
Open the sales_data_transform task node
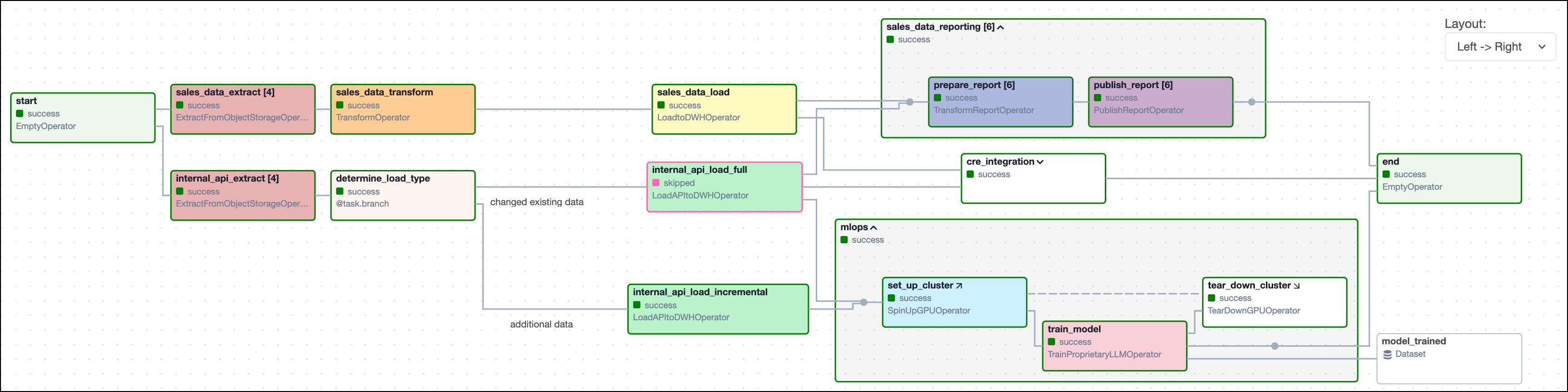click(x=403, y=109)
